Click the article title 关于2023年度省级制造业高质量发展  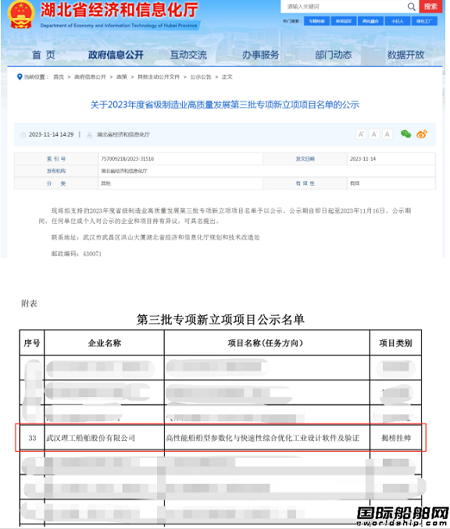click(x=225, y=105)
